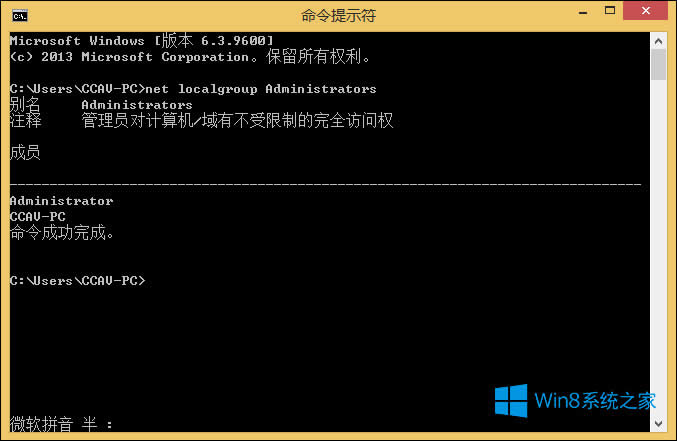
Task: Select the Administrator member entry
Action: coord(61,200)
